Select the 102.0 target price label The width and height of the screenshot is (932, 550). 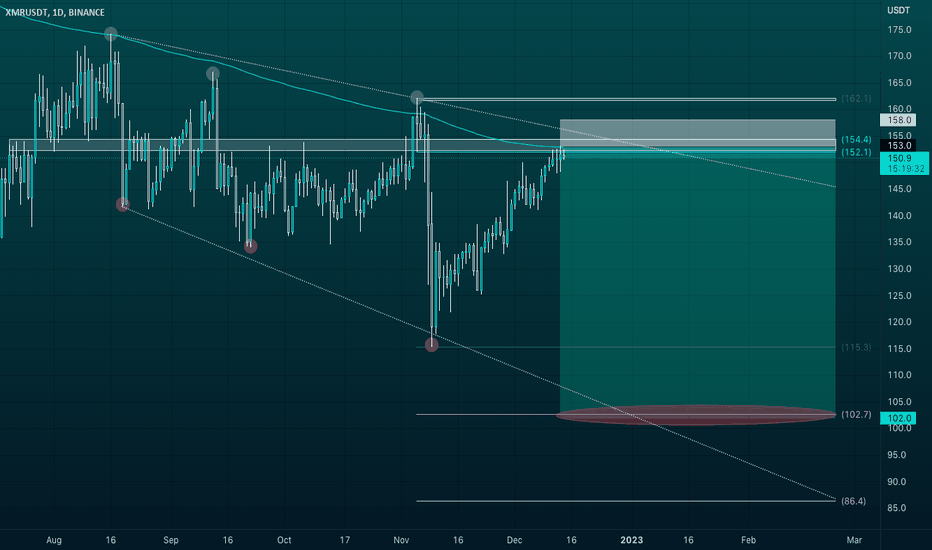pyautogui.click(x=899, y=419)
